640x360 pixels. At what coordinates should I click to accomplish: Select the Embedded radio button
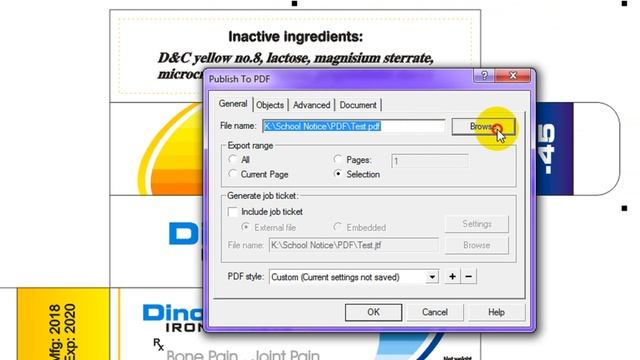[x=338, y=227]
